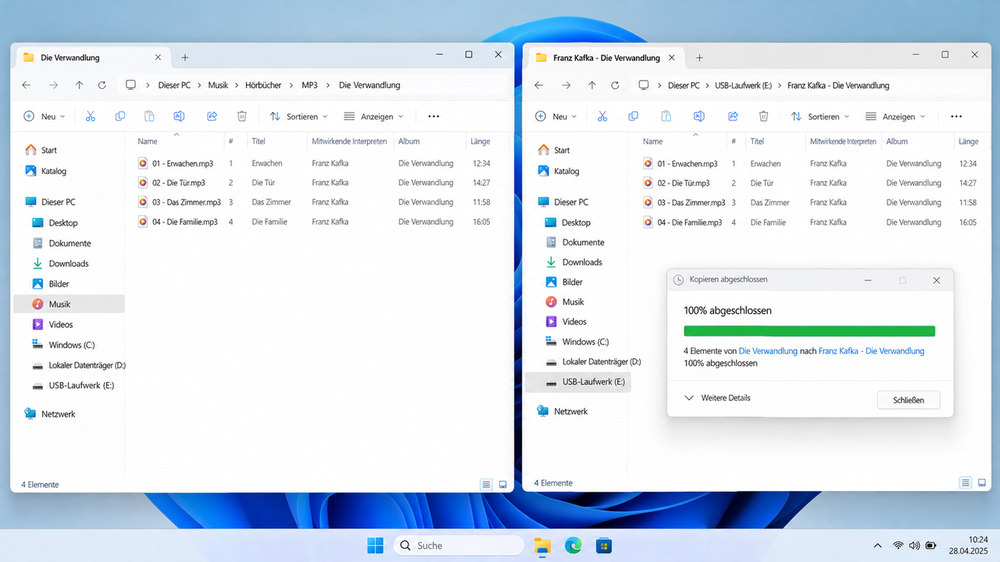Select Franz Kafka - Die Verwandlung tab
1000x562 pixels.
pyautogui.click(x=606, y=57)
